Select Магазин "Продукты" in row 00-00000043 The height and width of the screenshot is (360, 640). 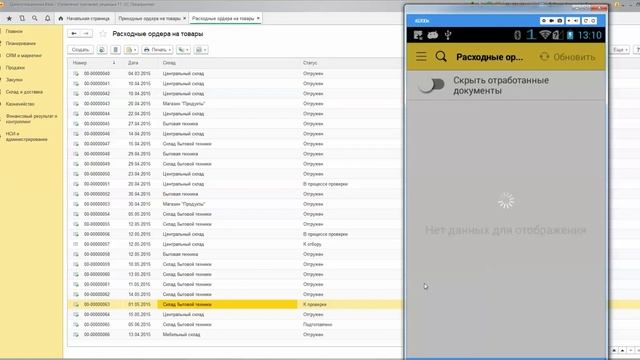coord(184,104)
